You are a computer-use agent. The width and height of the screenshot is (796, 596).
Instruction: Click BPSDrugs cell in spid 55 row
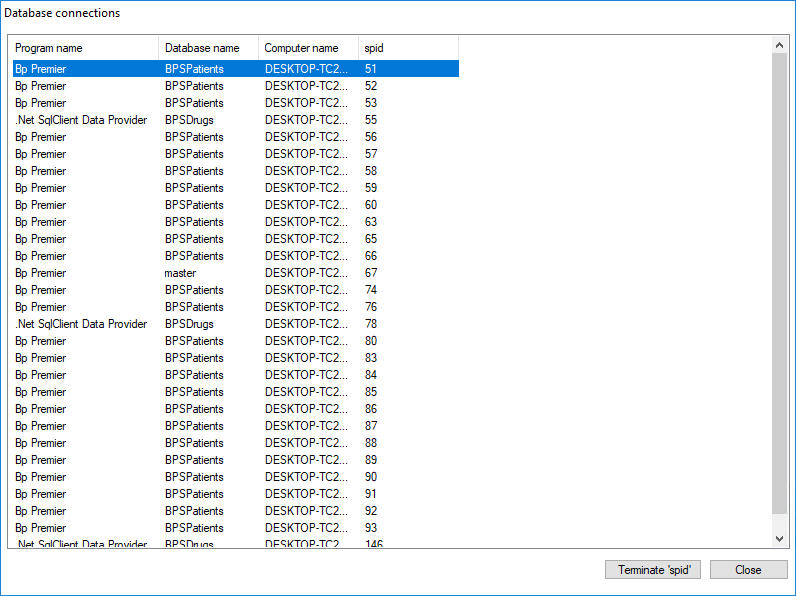click(189, 120)
